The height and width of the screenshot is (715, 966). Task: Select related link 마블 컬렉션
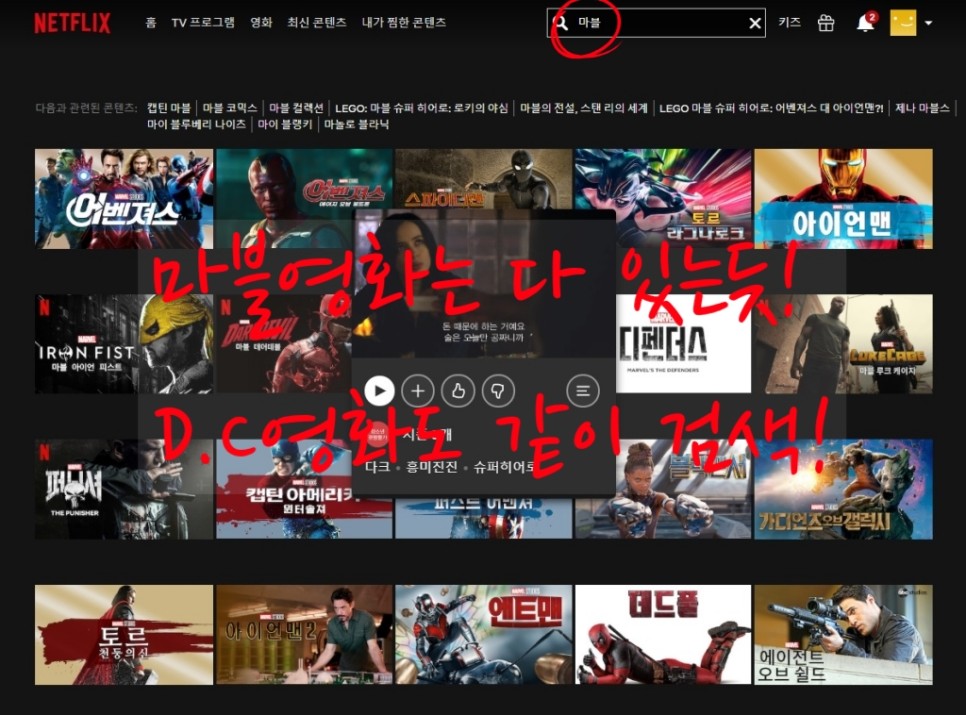point(296,108)
